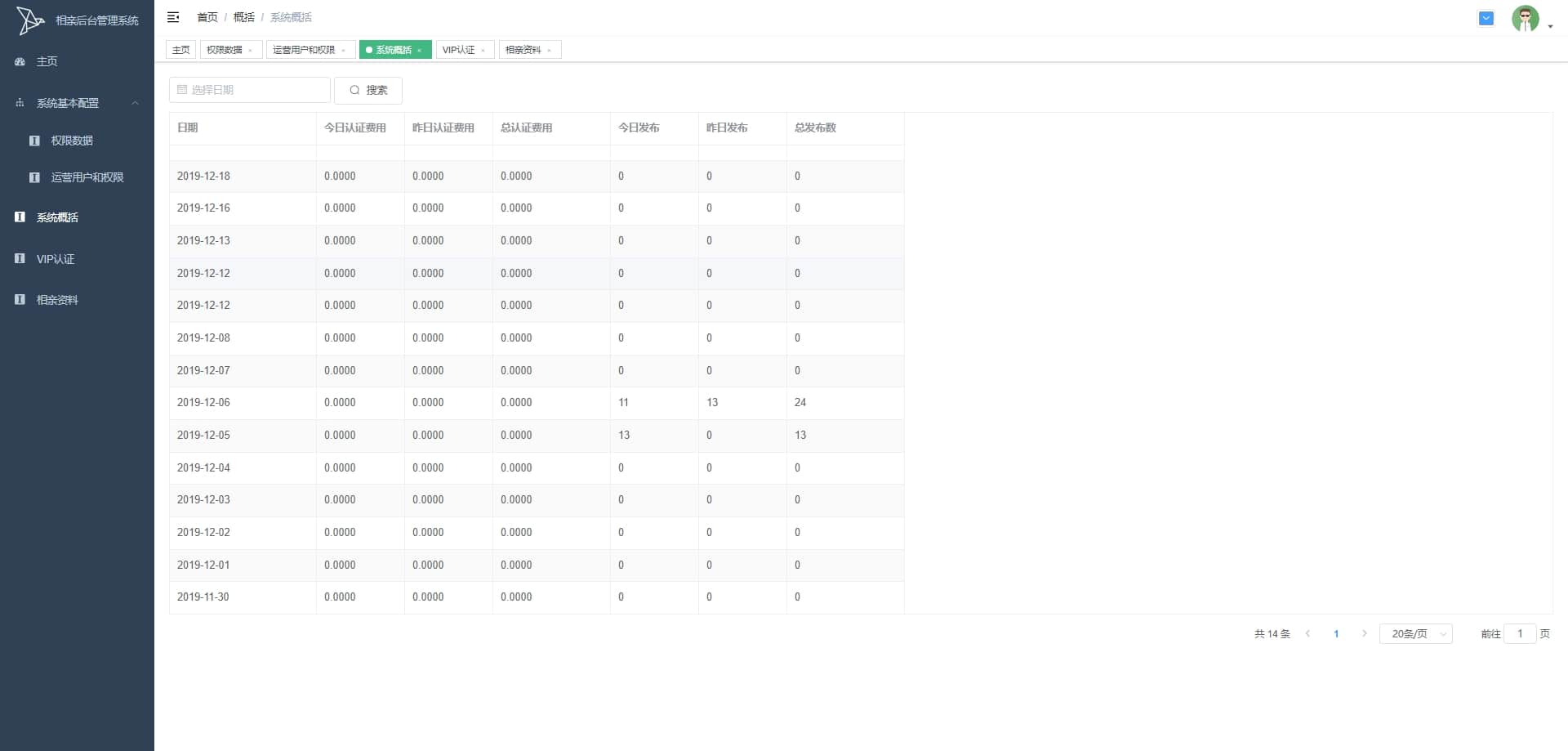Click the 前往 page number input

[x=1520, y=633]
